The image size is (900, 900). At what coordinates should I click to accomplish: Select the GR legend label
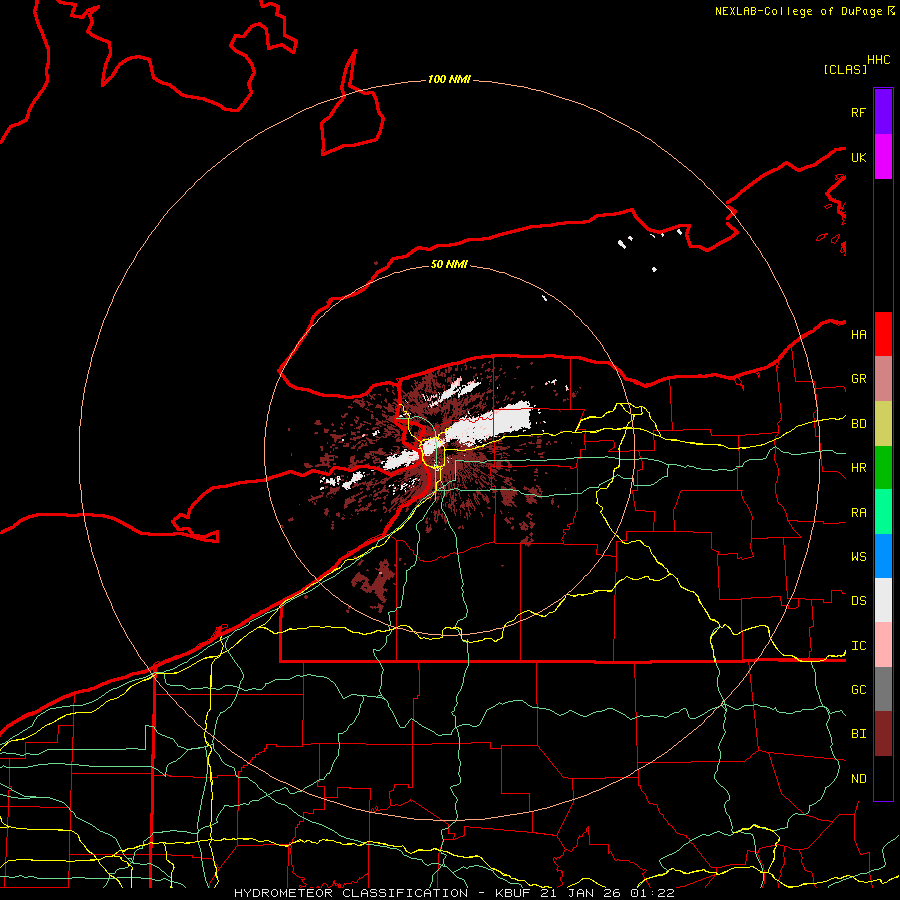click(858, 379)
